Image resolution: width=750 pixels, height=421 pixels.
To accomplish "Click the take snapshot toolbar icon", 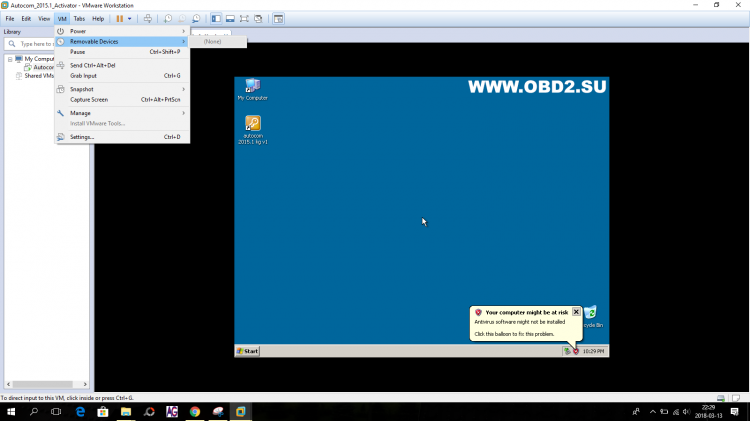I will coord(168,19).
